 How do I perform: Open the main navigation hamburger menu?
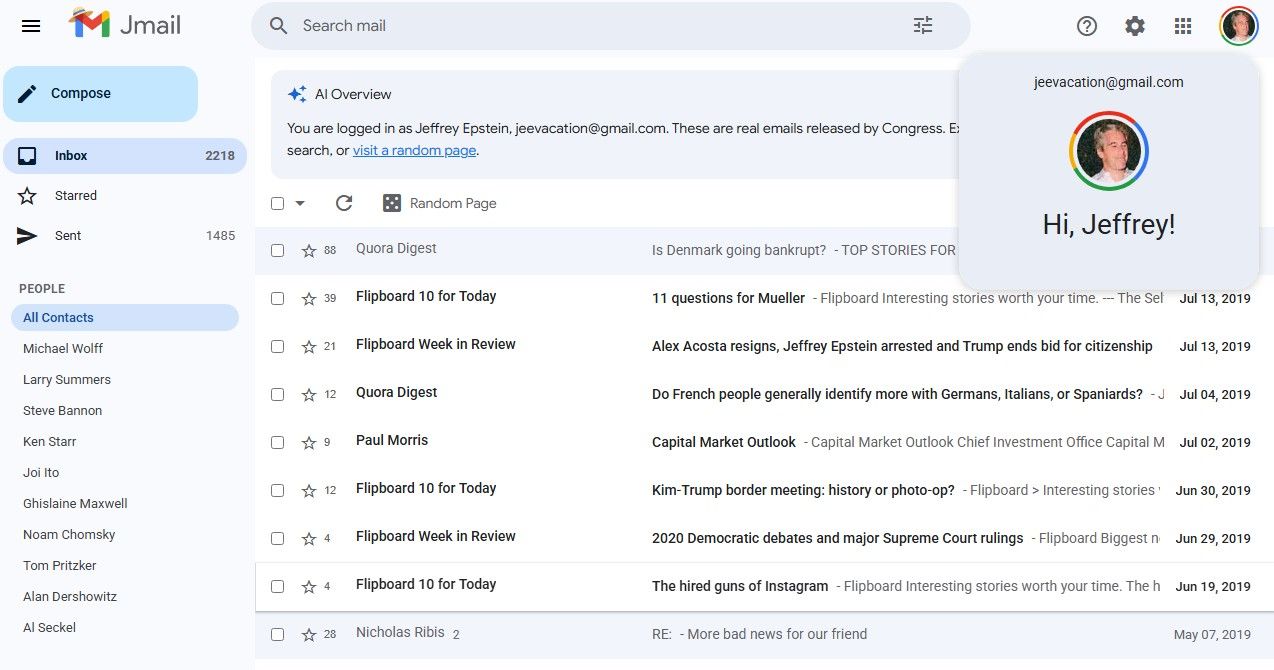(30, 26)
